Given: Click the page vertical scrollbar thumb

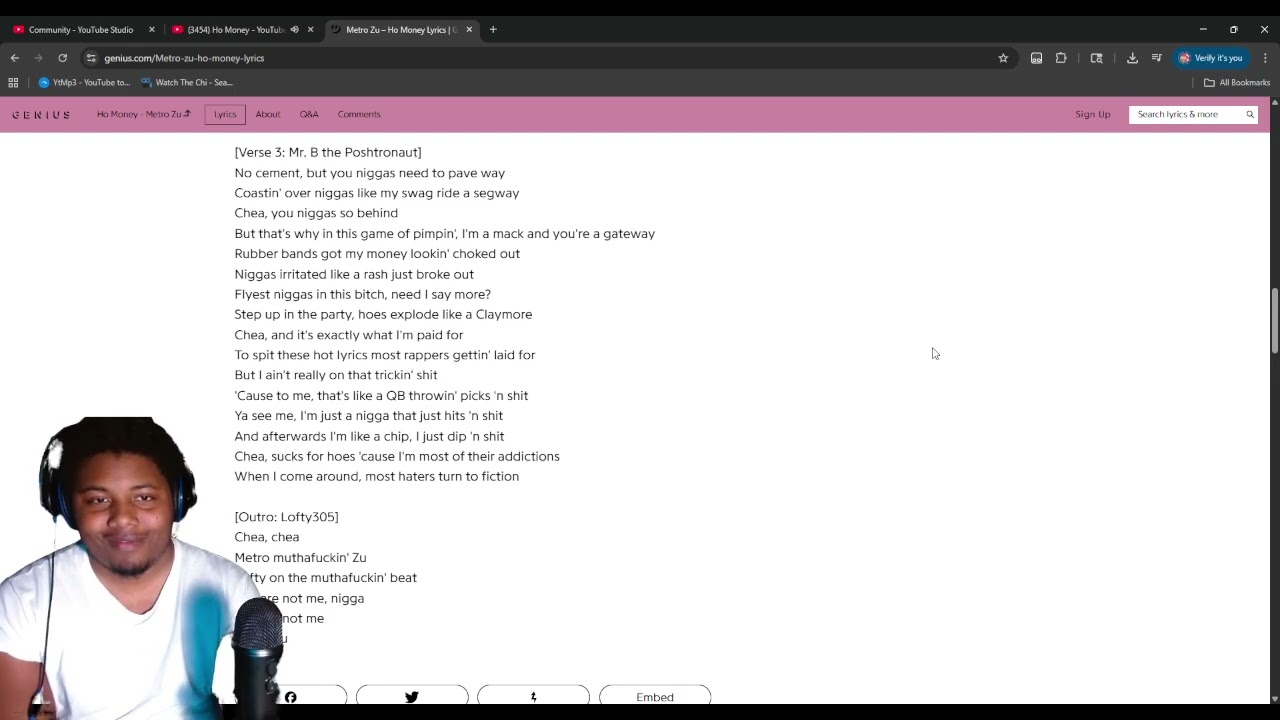Looking at the screenshot, I should tap(1274, 320).
